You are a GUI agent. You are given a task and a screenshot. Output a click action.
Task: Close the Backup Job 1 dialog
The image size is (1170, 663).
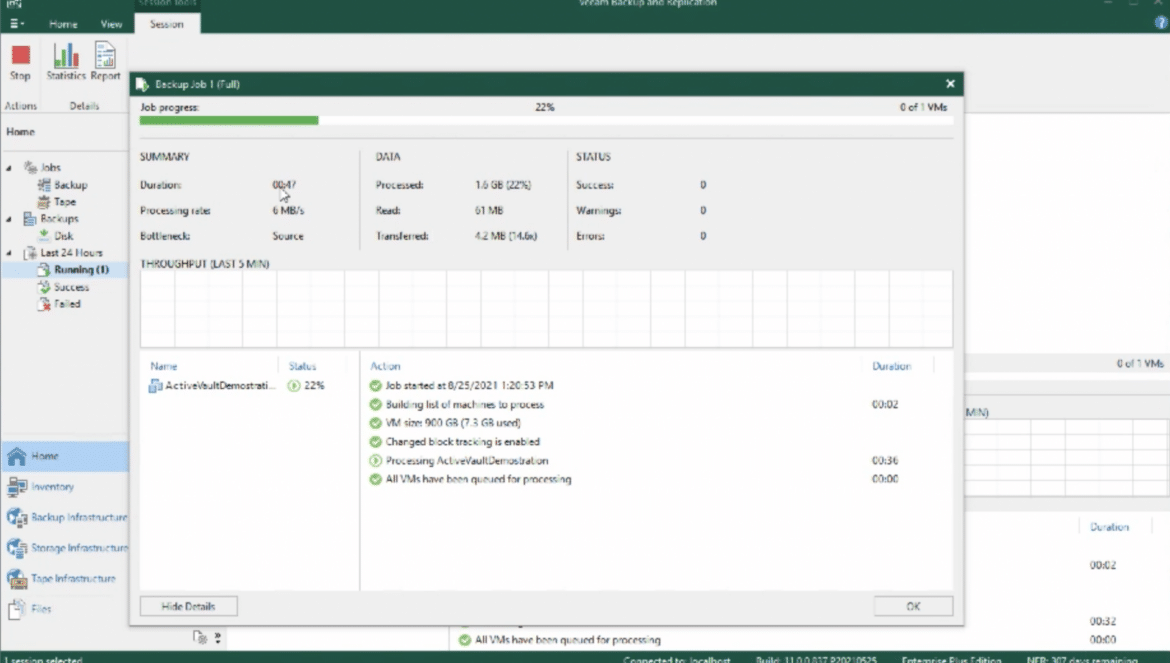[x=950, y=84]
